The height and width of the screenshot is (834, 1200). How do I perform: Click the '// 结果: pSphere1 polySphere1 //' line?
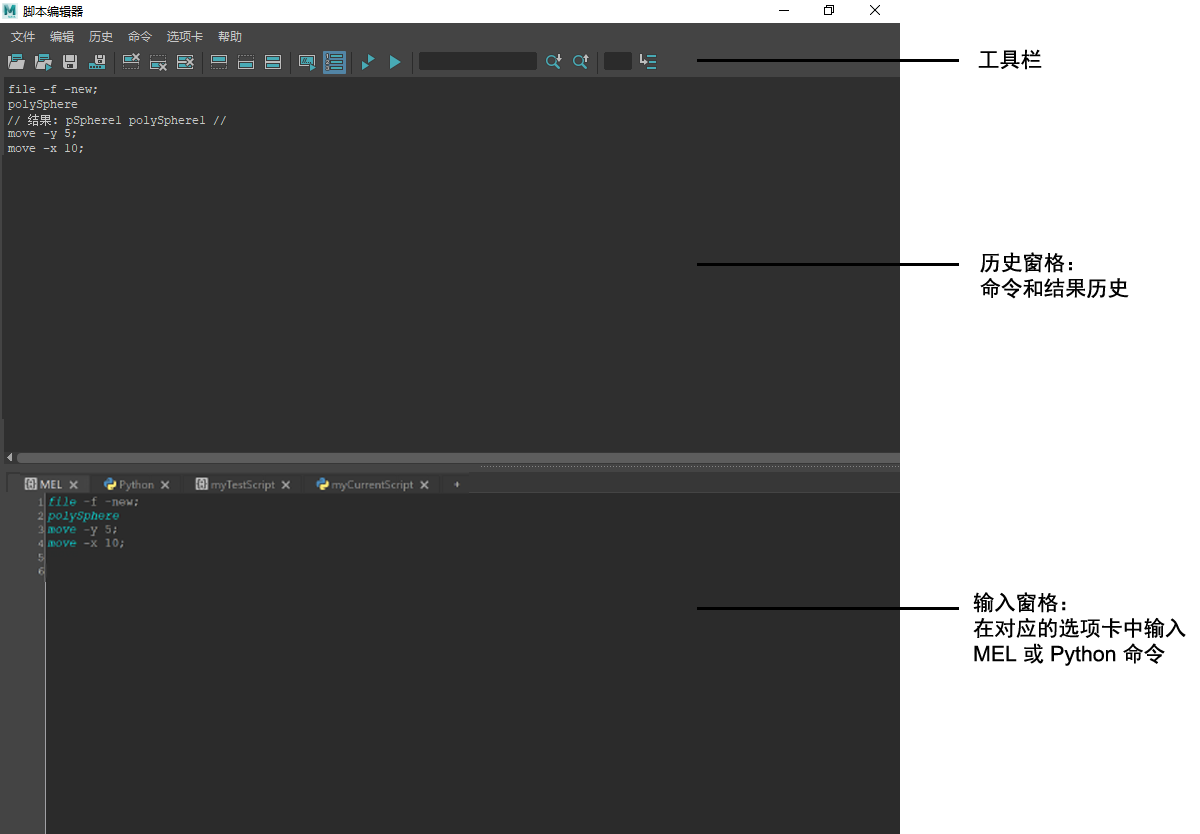tap(117, 120)
